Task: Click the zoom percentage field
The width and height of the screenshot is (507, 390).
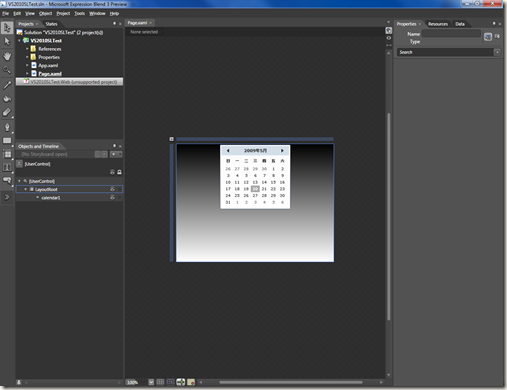Action: pos(136,382)
